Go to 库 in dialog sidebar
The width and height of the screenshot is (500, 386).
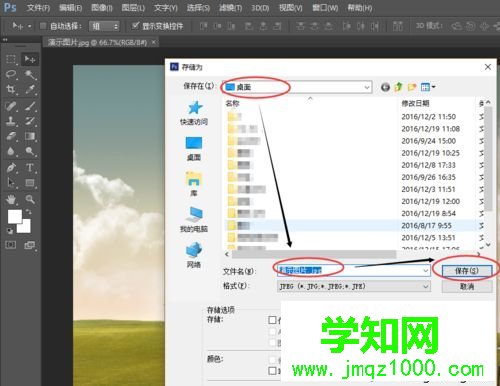194,184
